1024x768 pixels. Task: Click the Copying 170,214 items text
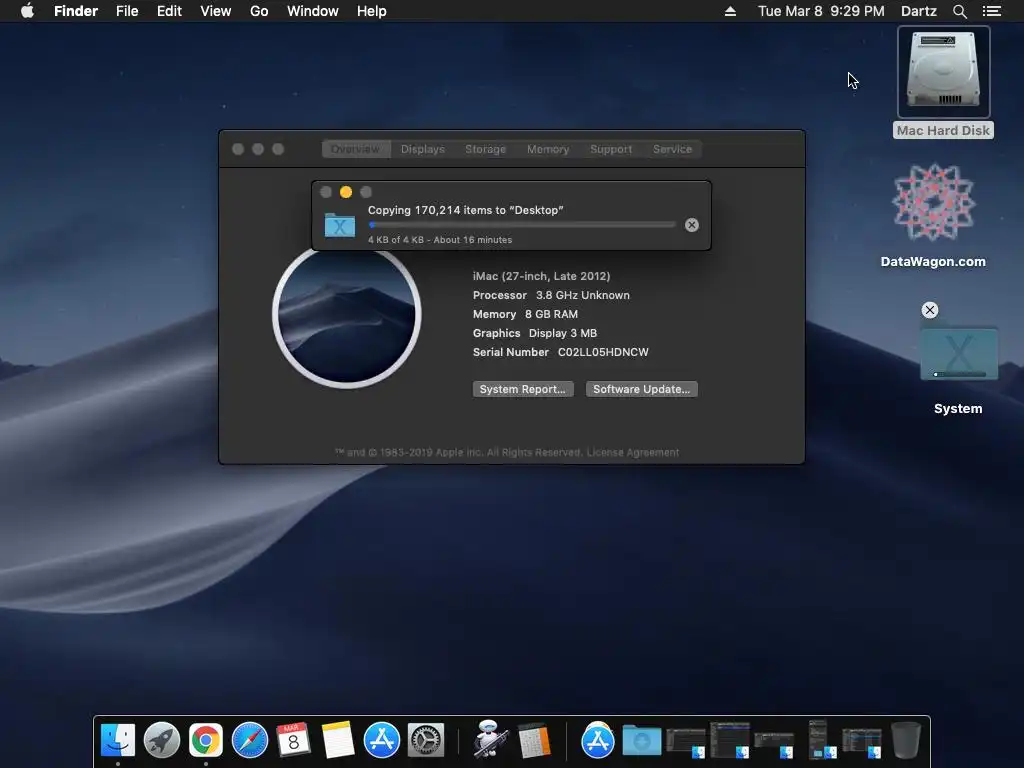[465, 210]
